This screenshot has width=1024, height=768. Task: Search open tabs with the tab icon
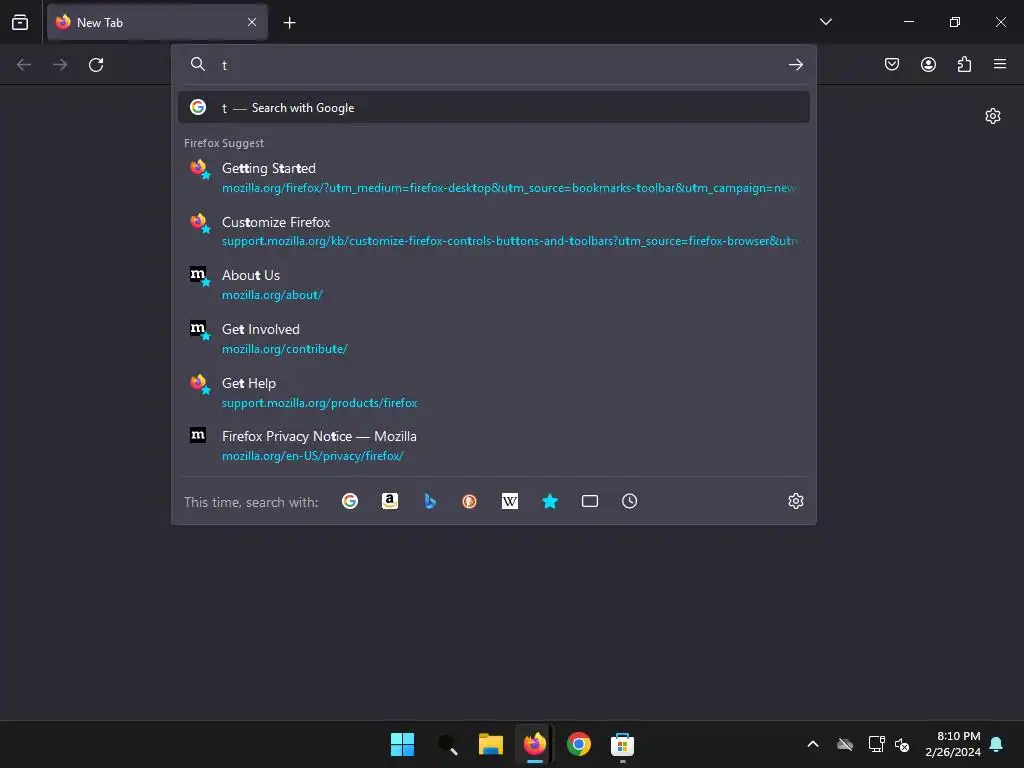pyautogui.click(x=590, y=501)
